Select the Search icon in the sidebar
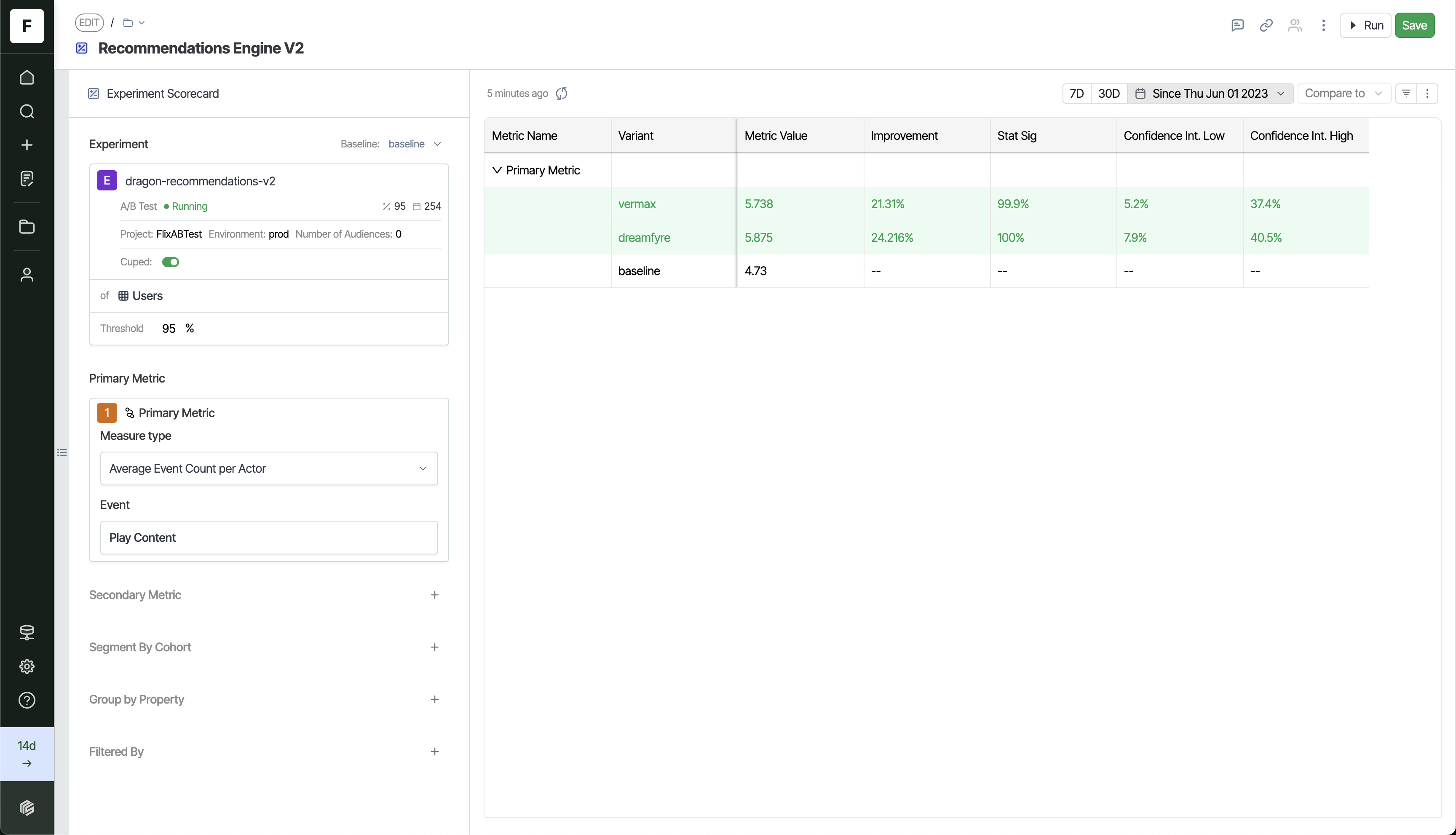The image size is (1456, 835). pos(27,111)
